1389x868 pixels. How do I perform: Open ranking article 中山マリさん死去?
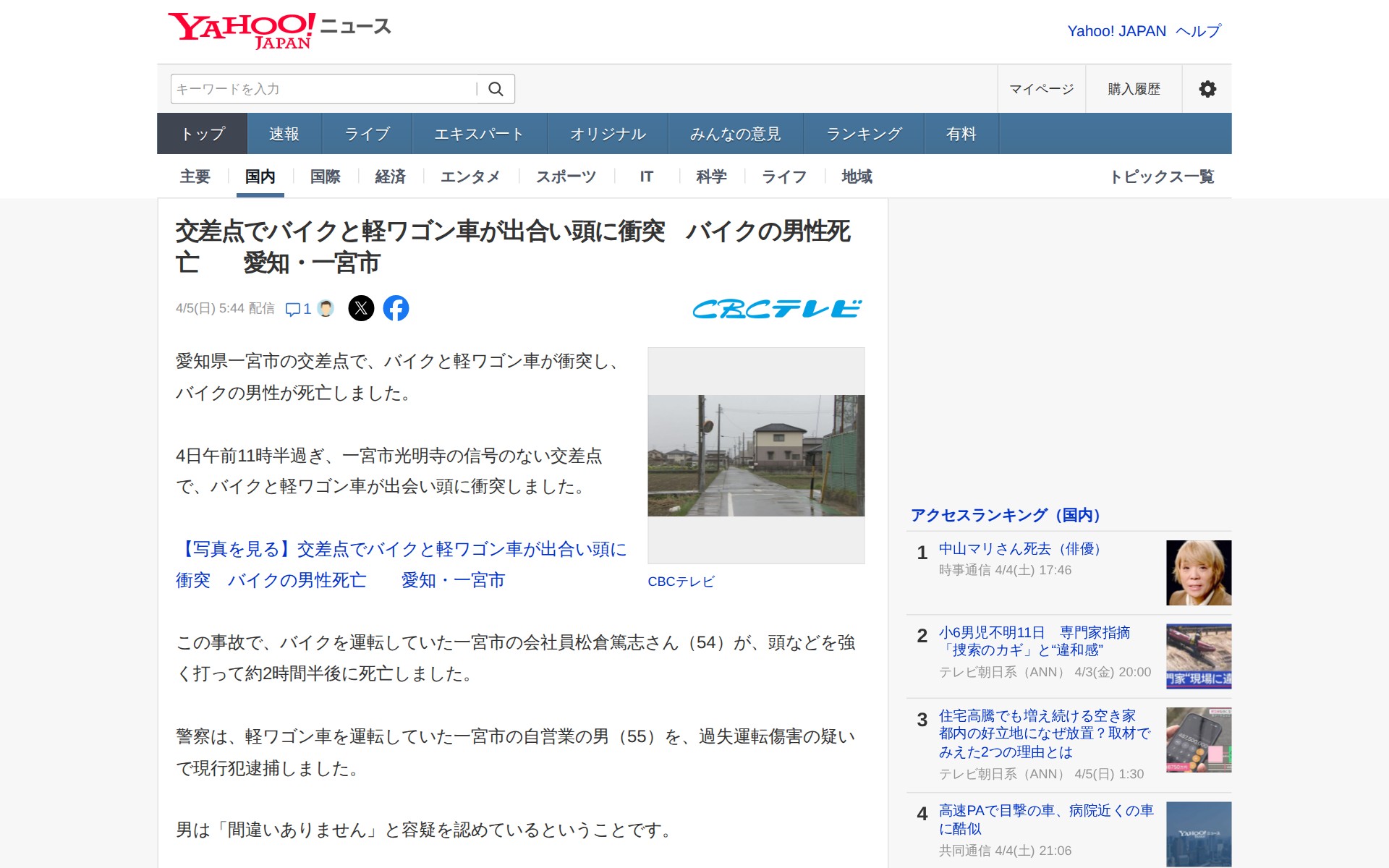coord(1020,549)
